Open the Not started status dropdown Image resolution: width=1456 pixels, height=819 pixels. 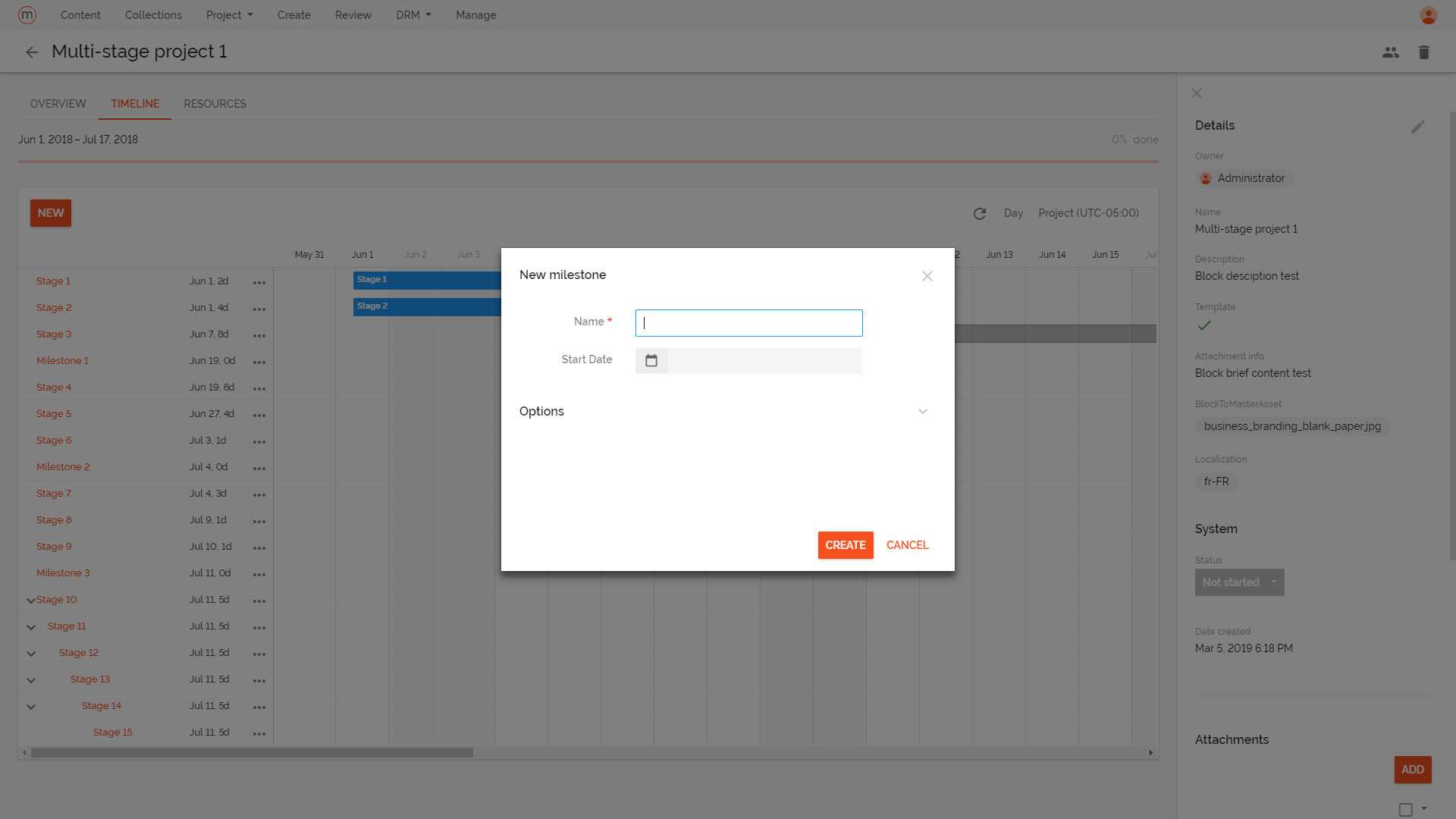pyautogui.click(x=1239, y=582)
